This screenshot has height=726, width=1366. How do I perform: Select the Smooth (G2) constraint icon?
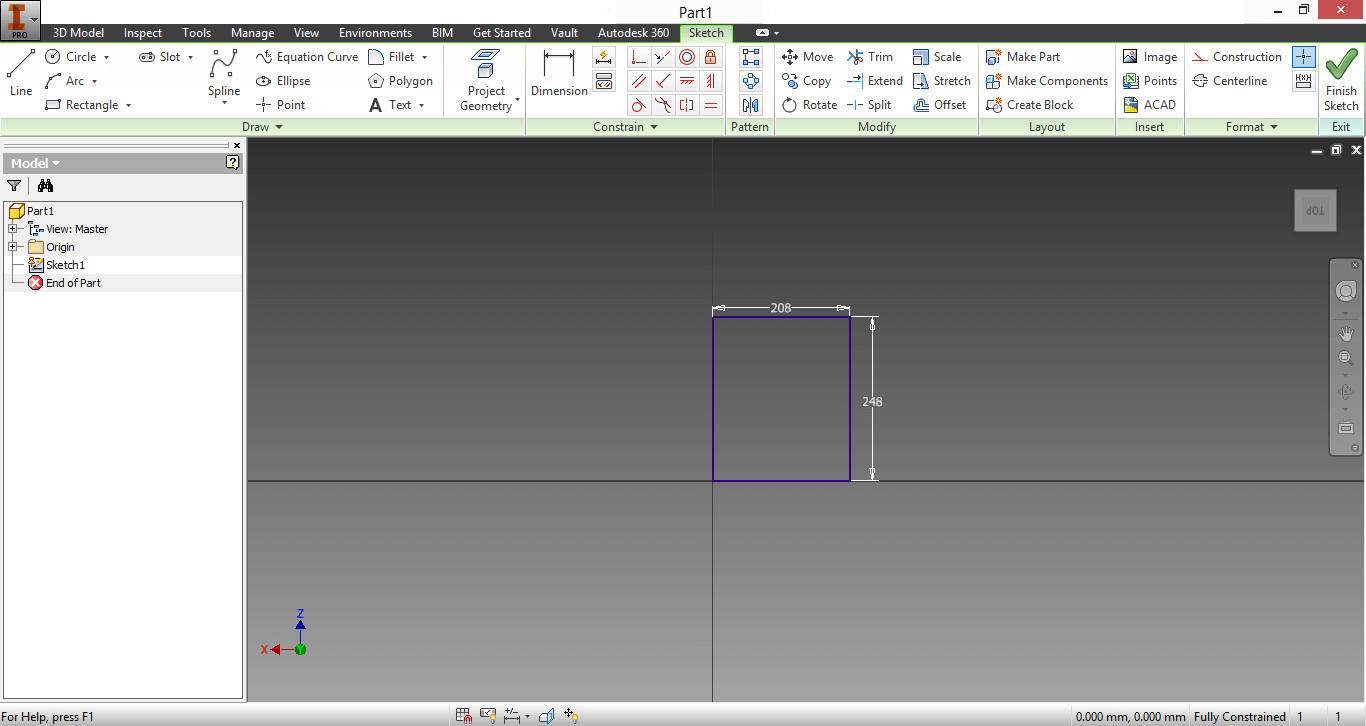pos(663,105)
